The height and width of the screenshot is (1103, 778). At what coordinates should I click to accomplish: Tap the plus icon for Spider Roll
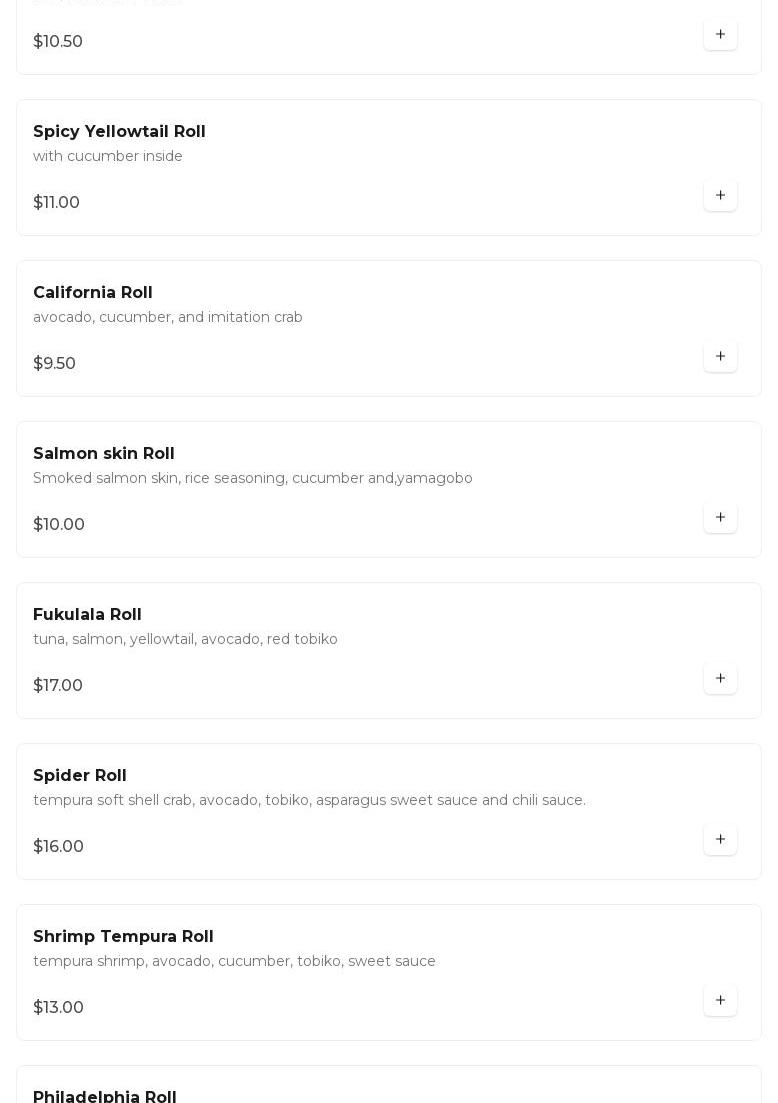coord(720,840)
